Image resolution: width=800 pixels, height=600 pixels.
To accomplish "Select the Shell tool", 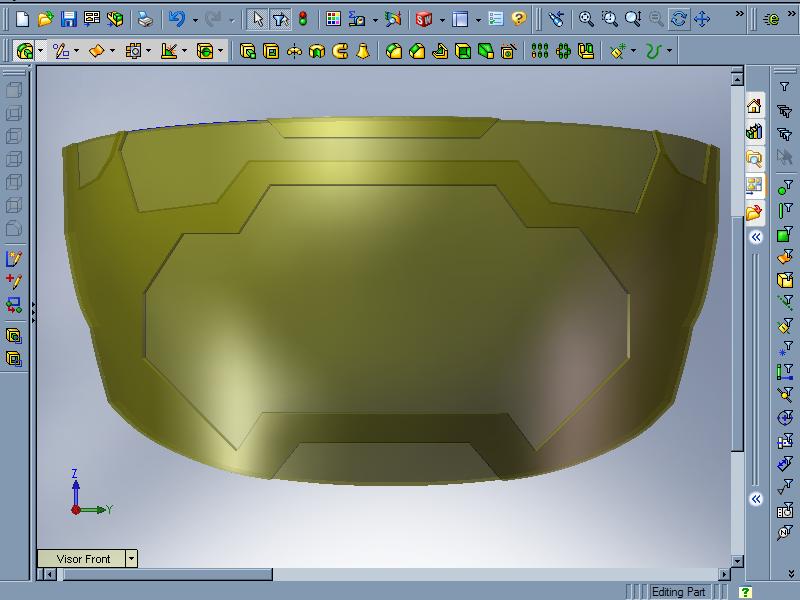I will 463,51.
